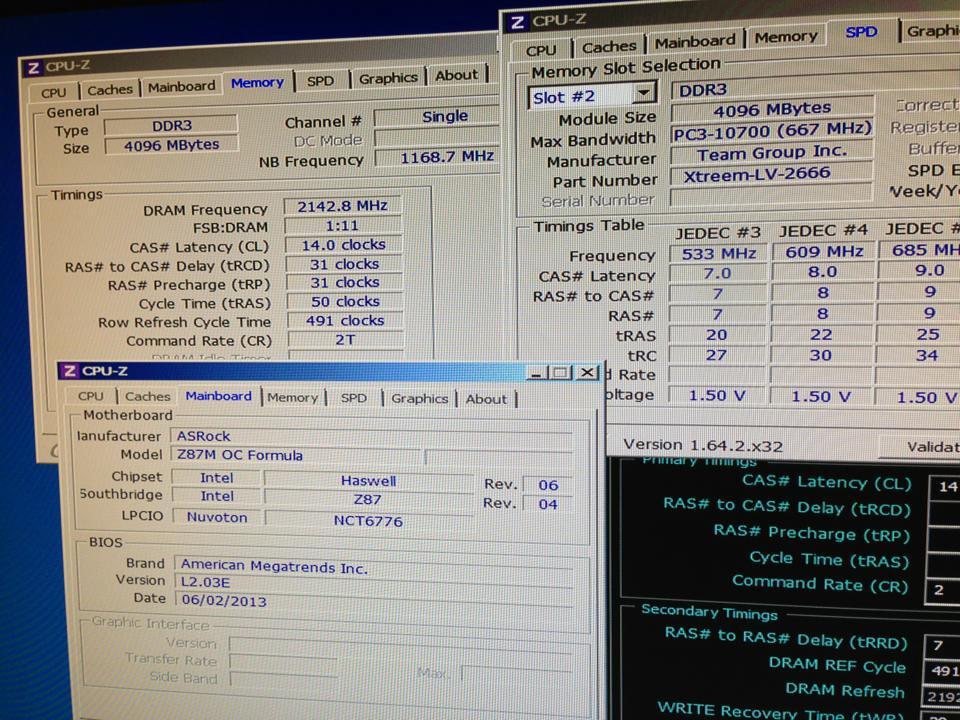Click the CPU-Z icon in the SPD window title bar
This screenshot has height=720, width=960.
pyautogui.click(x=517, y=22)
